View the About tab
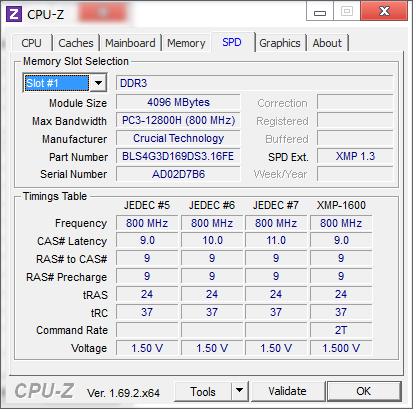The height and width of the screenshot is (413, 416). click(x=327, y=43)
